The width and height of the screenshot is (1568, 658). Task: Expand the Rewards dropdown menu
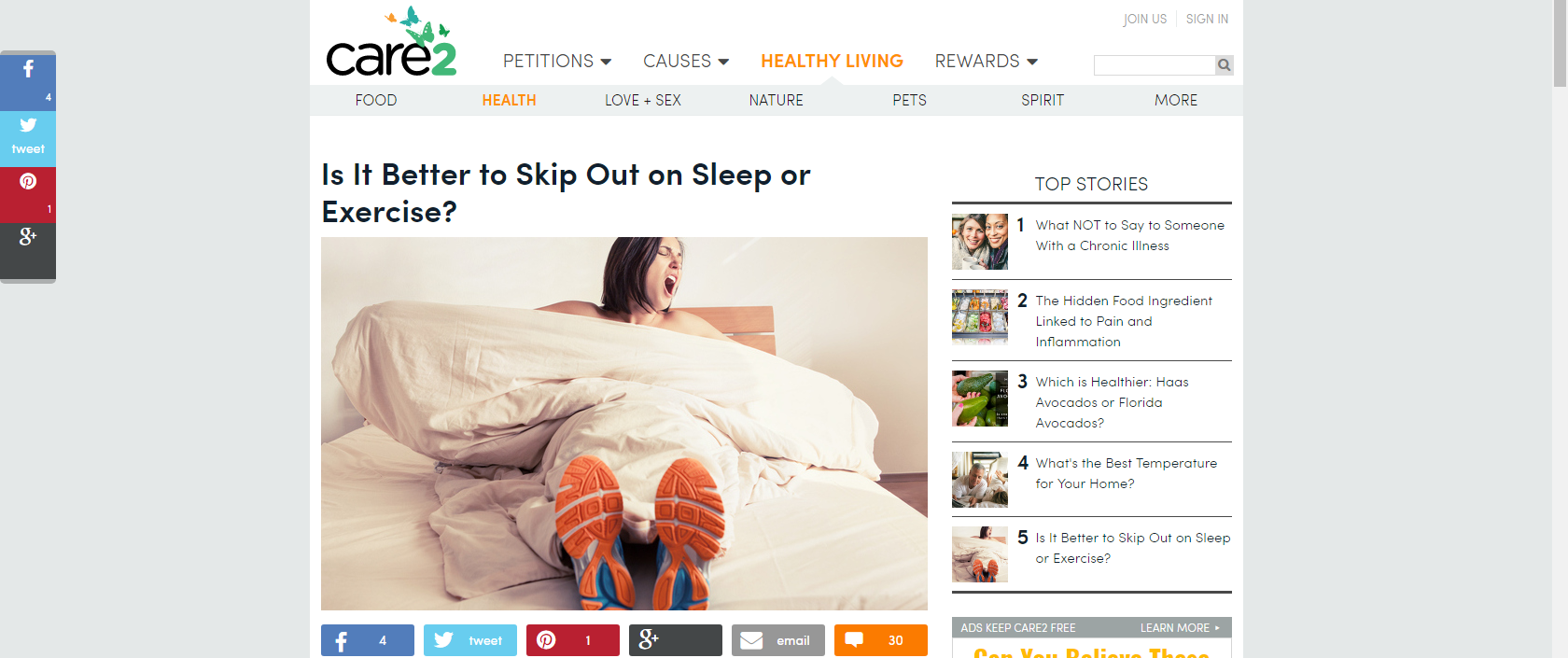(987, 61)
